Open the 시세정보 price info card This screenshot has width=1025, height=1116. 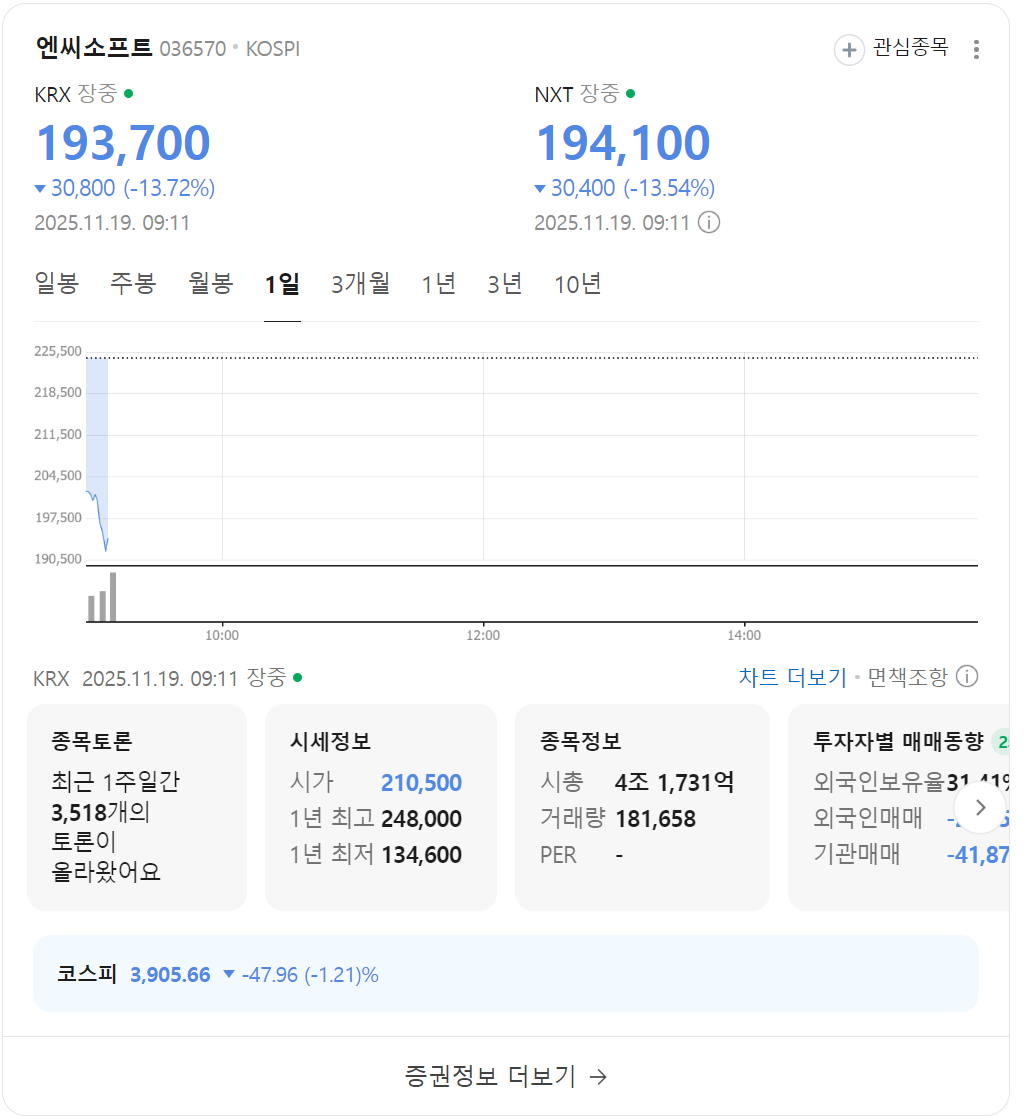coord(380,807)
